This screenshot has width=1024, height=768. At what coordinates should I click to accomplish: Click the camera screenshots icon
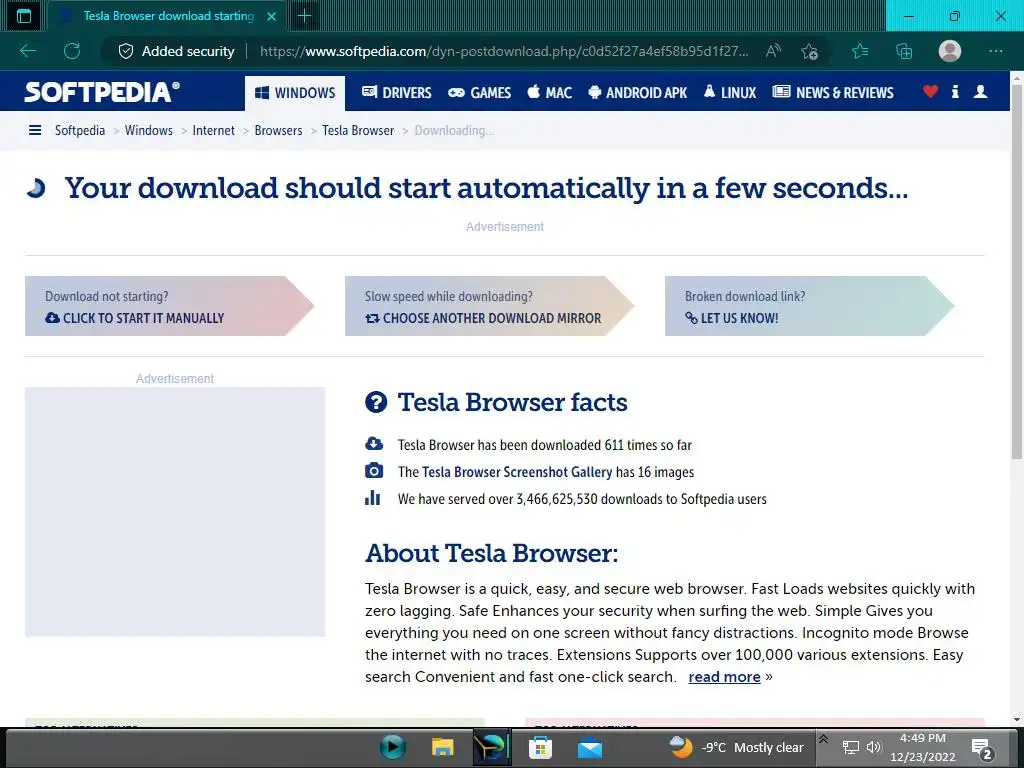point(374,471)
